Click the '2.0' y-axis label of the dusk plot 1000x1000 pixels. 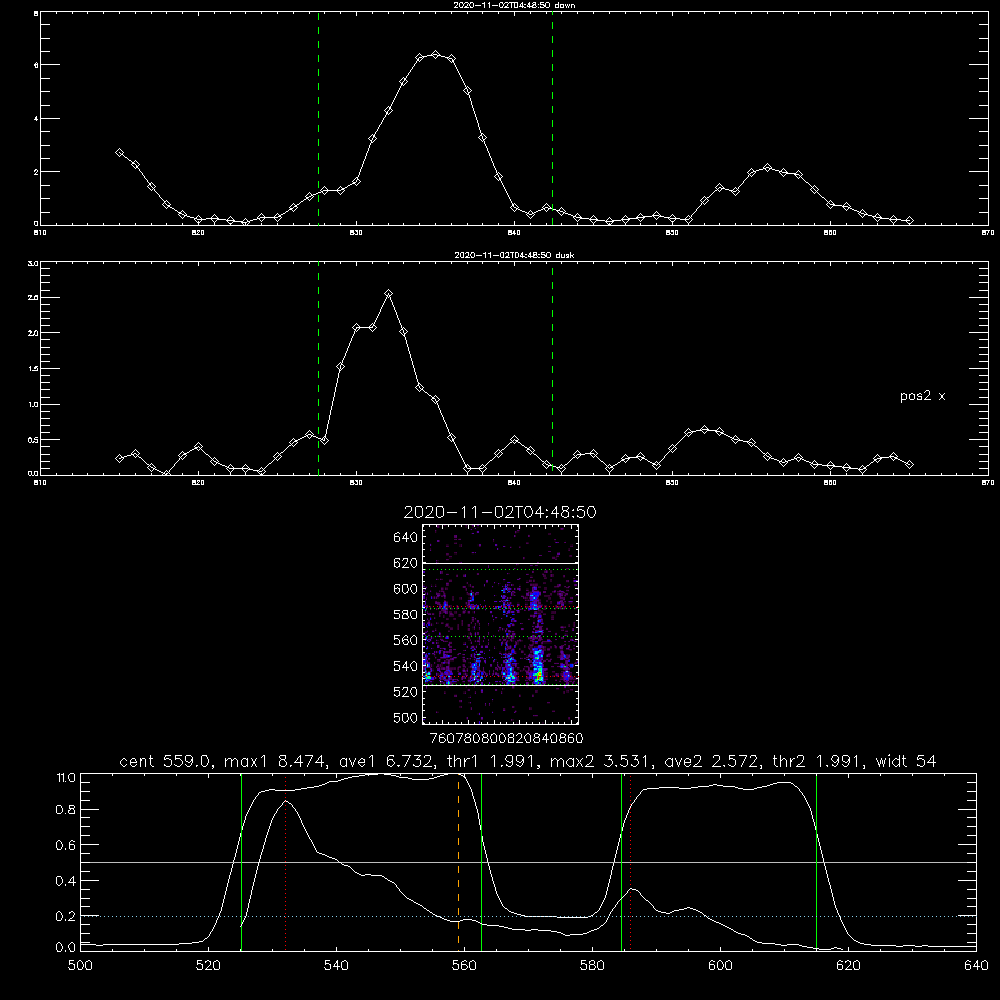click(33, 333)
